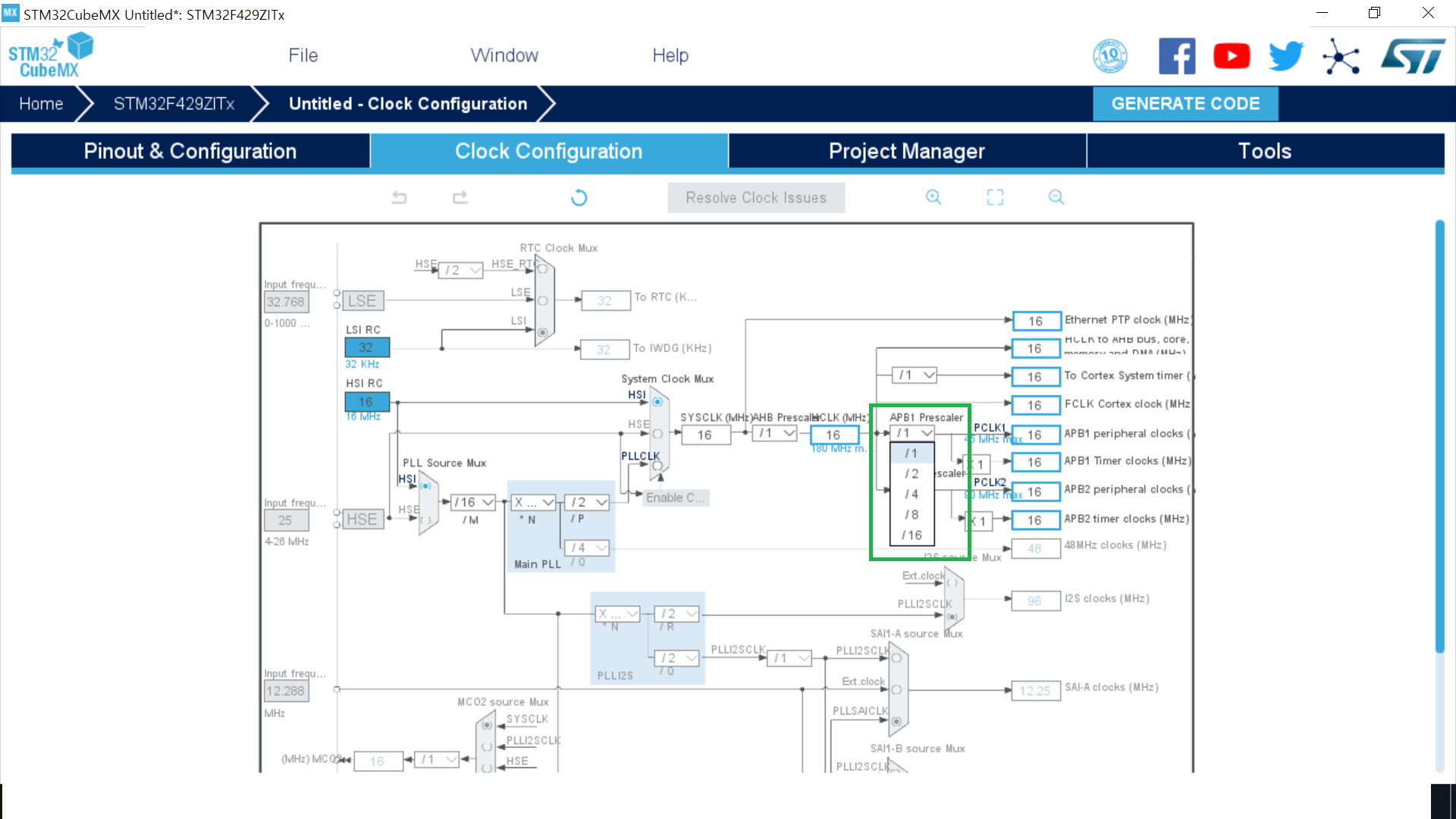Zoom out of the clock diagram

coord(1056,197)
